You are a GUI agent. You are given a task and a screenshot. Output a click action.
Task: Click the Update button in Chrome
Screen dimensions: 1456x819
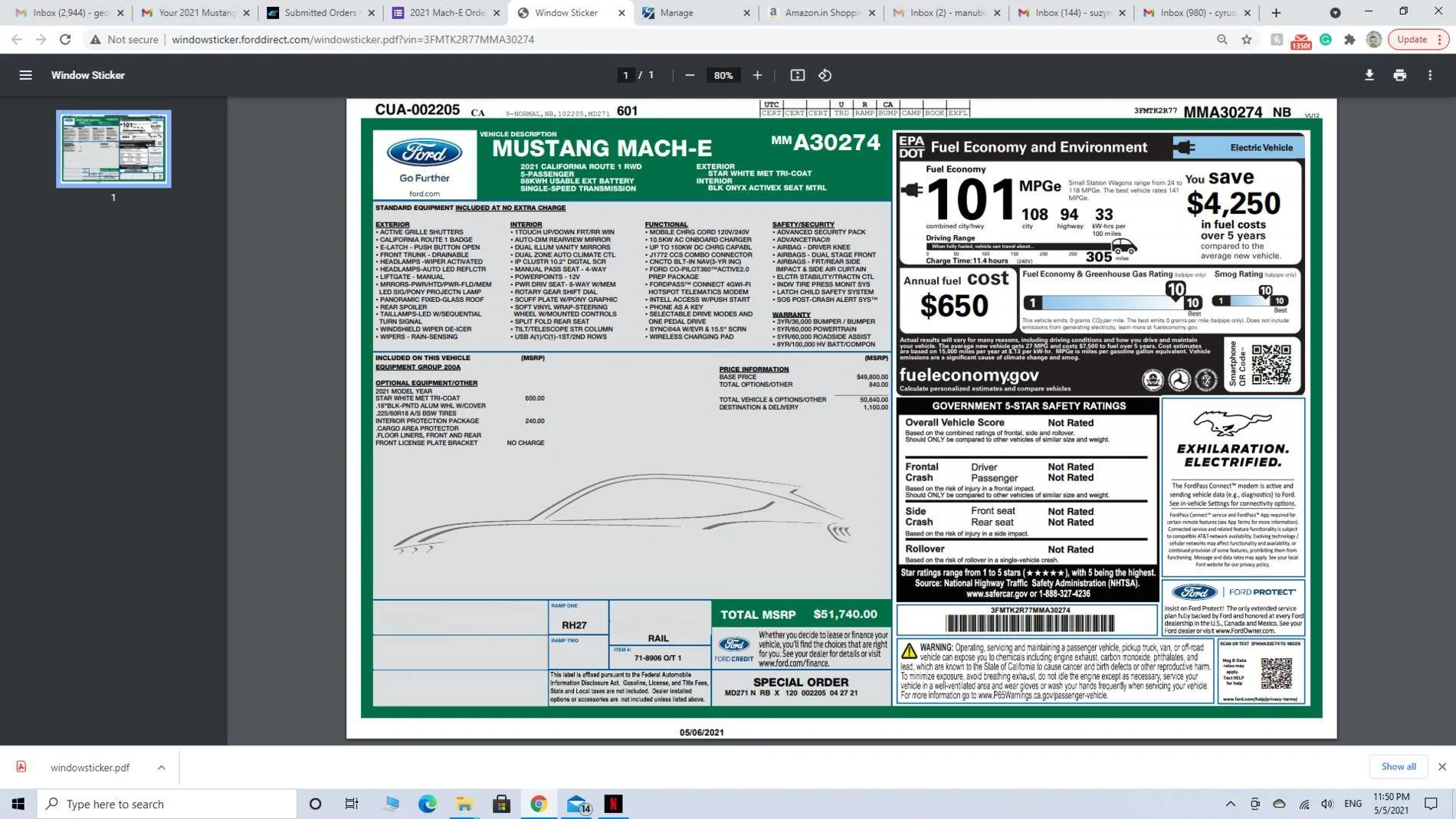click(1418, 39)
